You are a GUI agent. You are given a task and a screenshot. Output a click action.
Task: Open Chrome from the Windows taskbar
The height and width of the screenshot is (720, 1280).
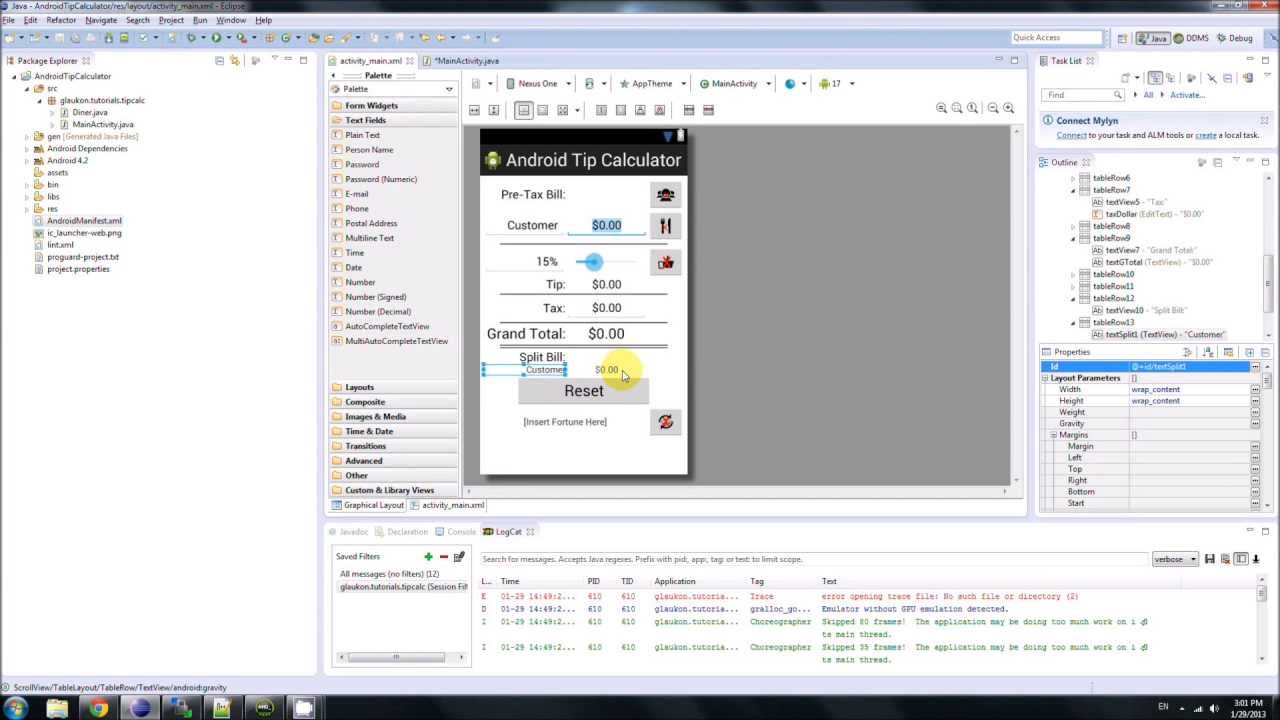(x=98, y=708)
